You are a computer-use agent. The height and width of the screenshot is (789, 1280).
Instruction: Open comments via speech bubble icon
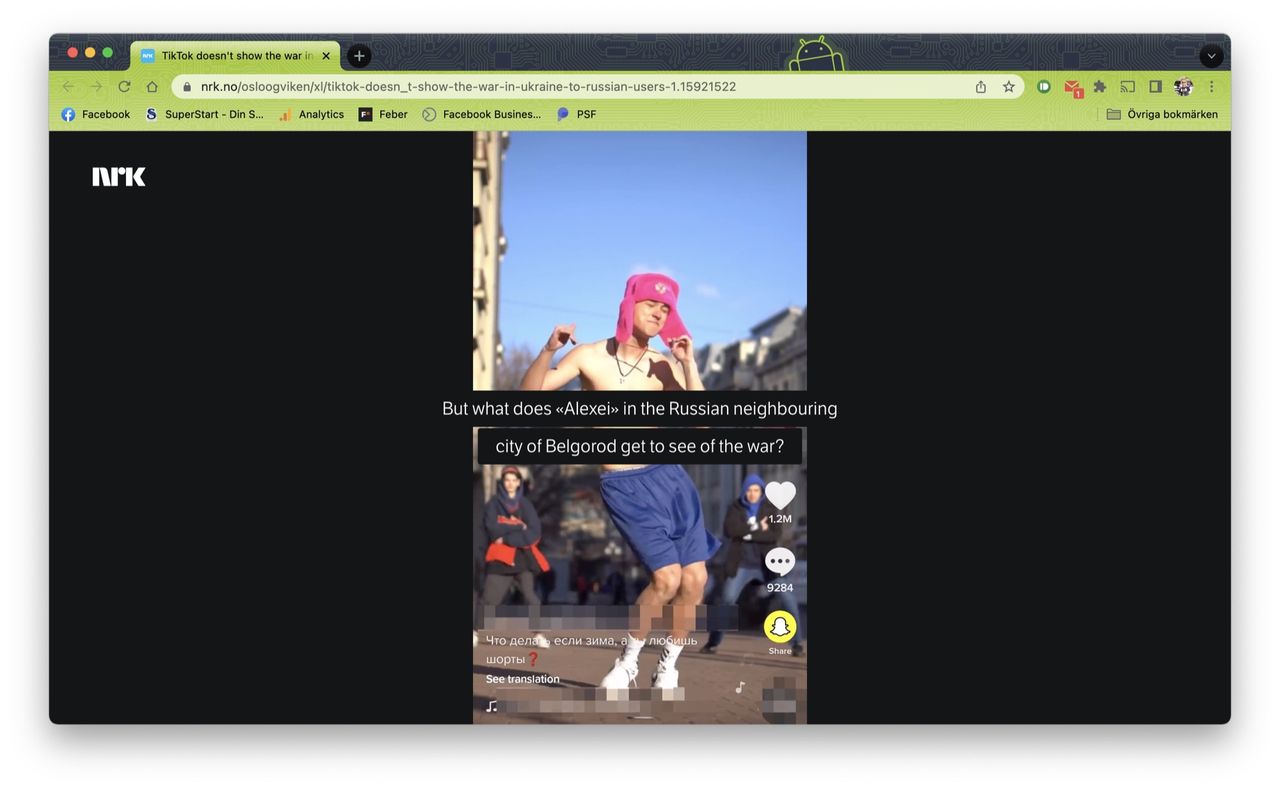(780, 562)
